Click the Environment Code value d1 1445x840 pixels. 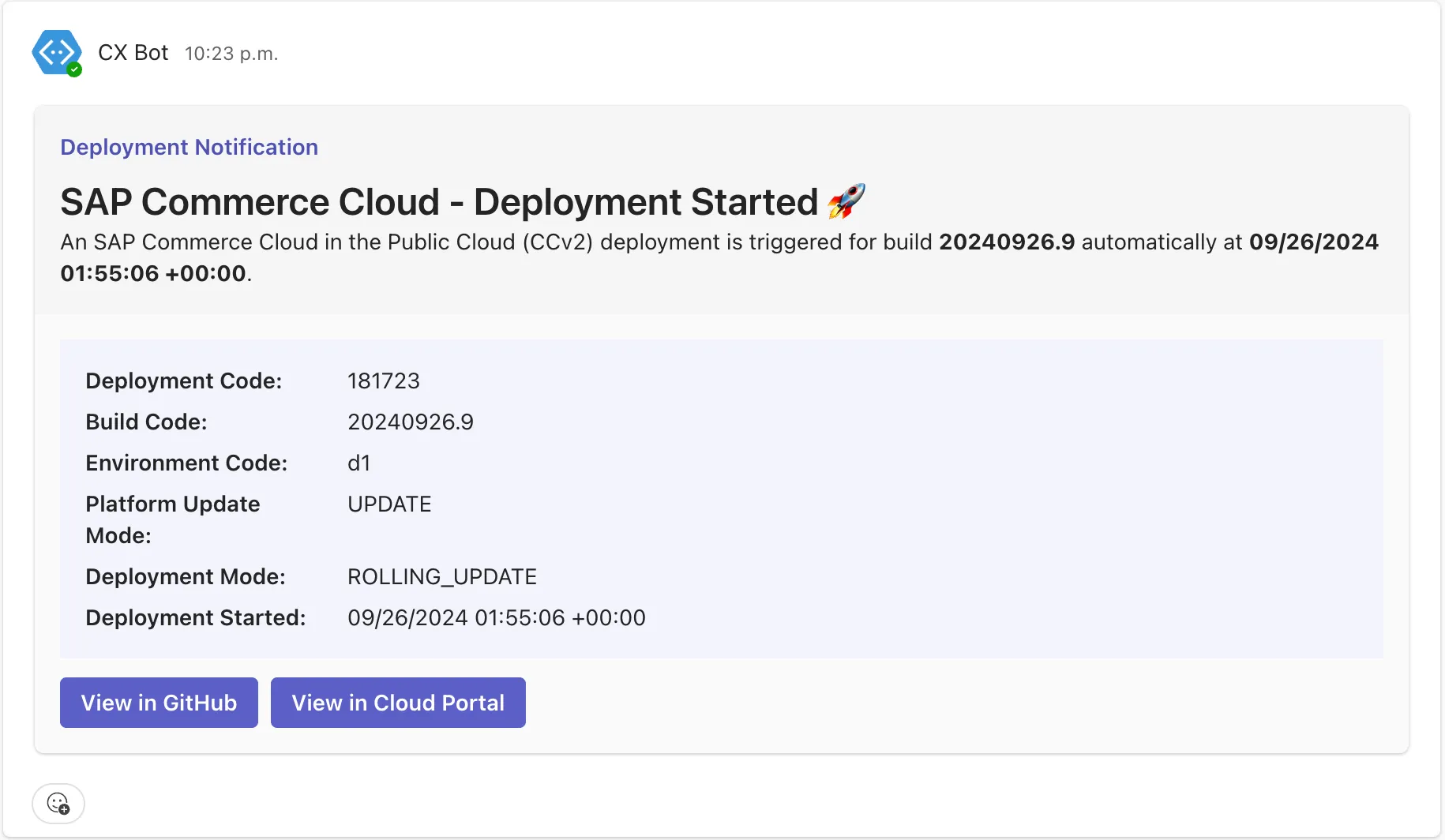[359, 463]
